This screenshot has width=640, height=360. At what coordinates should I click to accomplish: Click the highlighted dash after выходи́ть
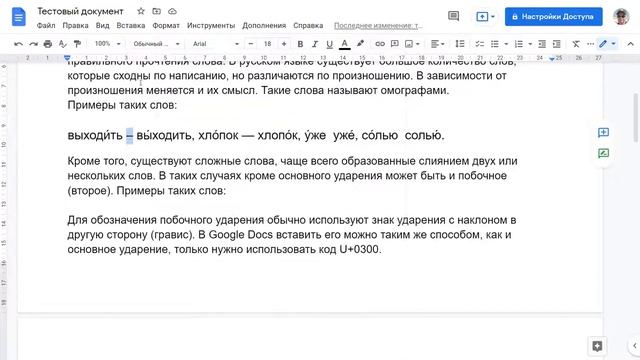coord(129,135)
